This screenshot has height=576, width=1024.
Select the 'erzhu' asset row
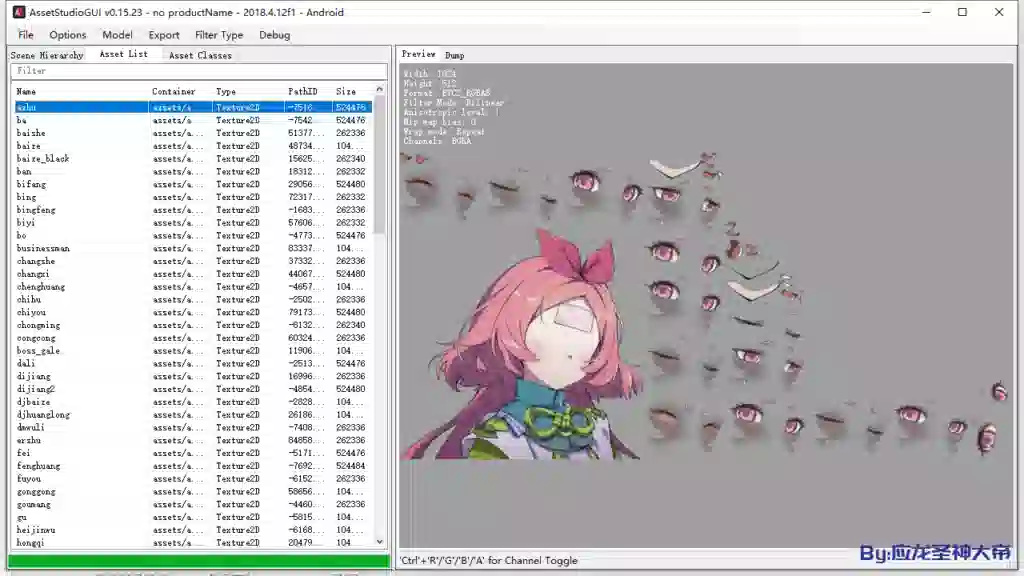193,440
